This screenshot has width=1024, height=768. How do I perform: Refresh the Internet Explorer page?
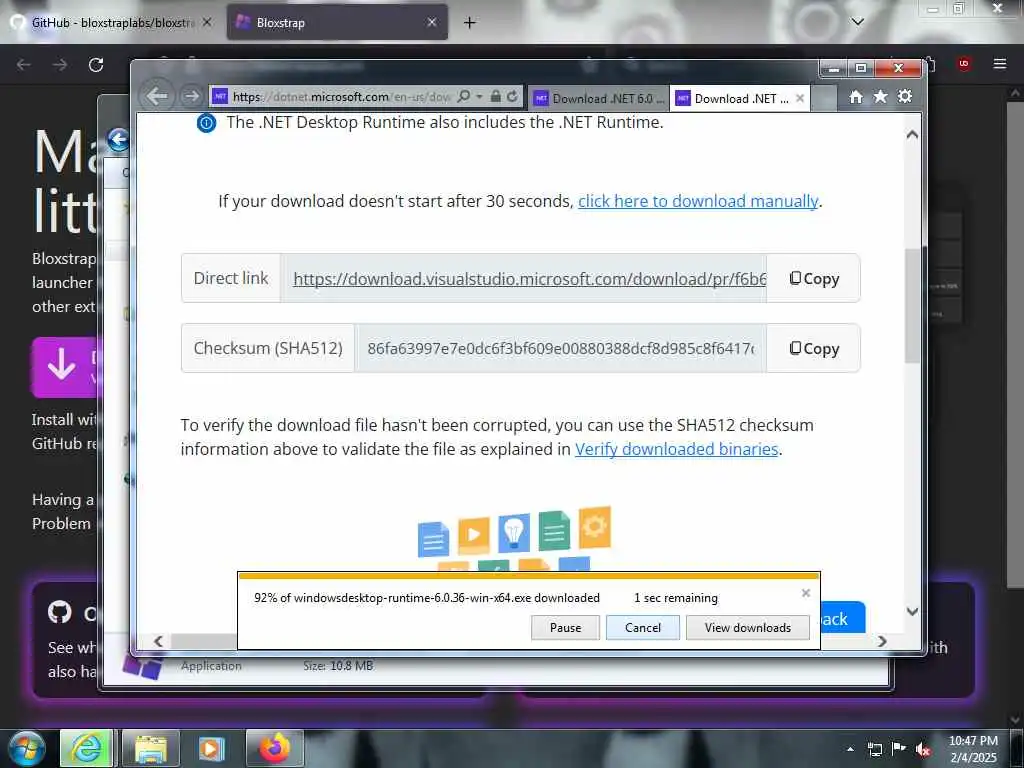[513, 97]
